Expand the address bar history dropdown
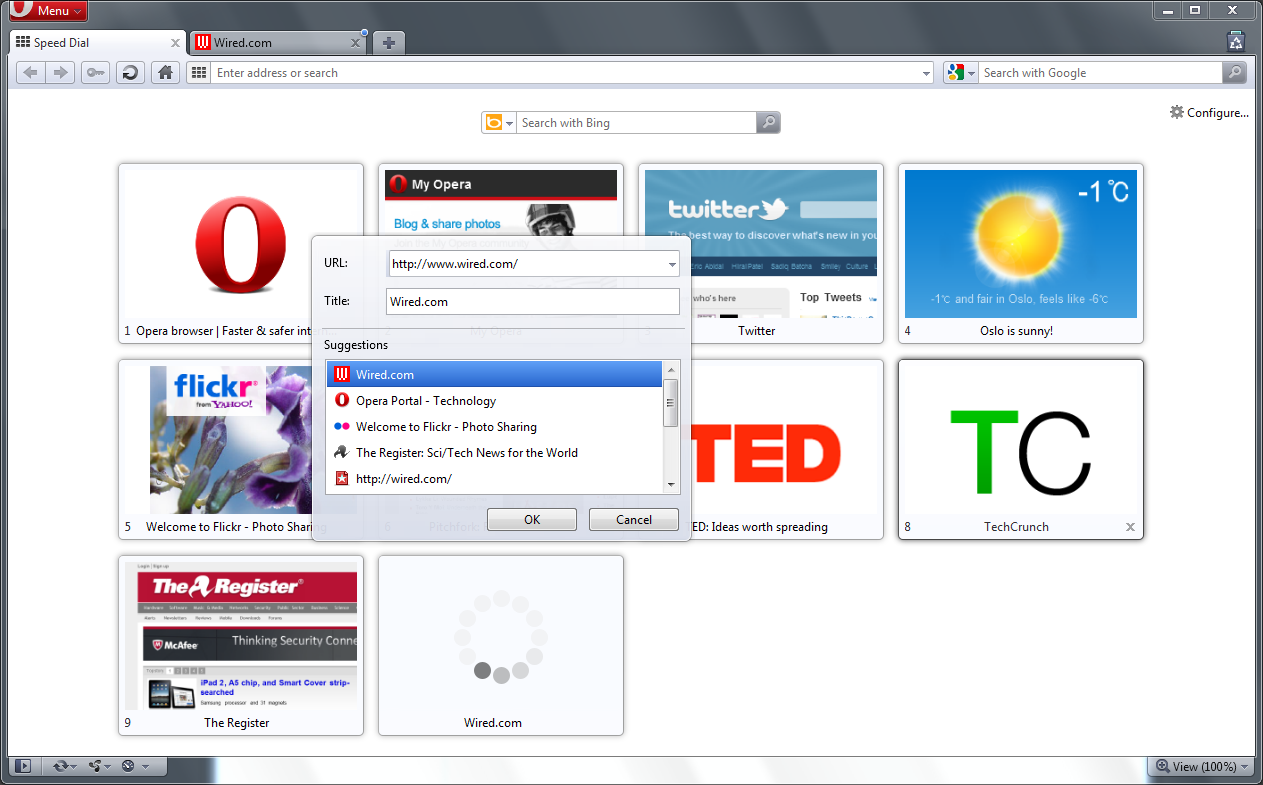Image resolution: width=1263 pixels, height=785 pixels. 926,72
